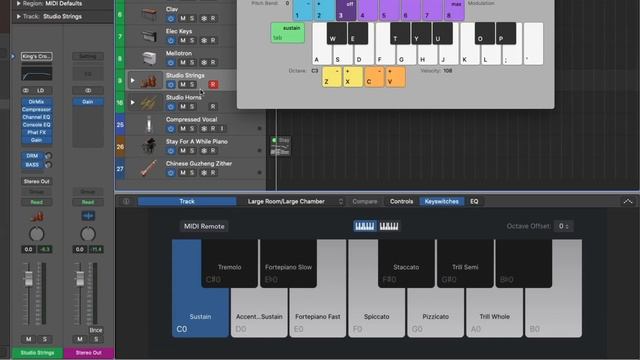Mute the Mellotron track

click(183, 62)
